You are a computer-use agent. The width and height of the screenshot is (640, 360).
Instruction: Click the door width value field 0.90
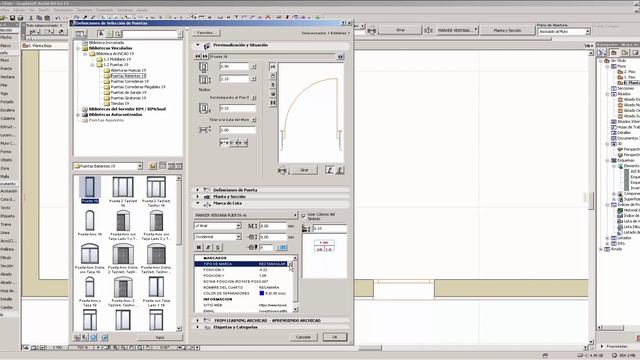(234, 67)
